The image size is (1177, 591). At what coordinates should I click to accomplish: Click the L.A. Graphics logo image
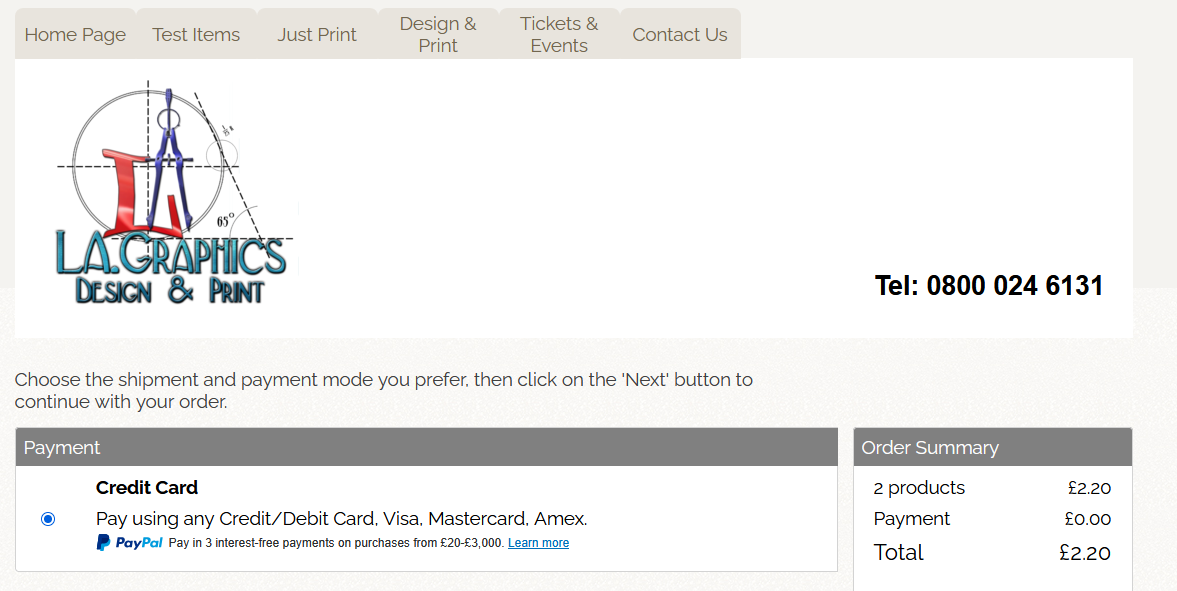click(172, 195)
